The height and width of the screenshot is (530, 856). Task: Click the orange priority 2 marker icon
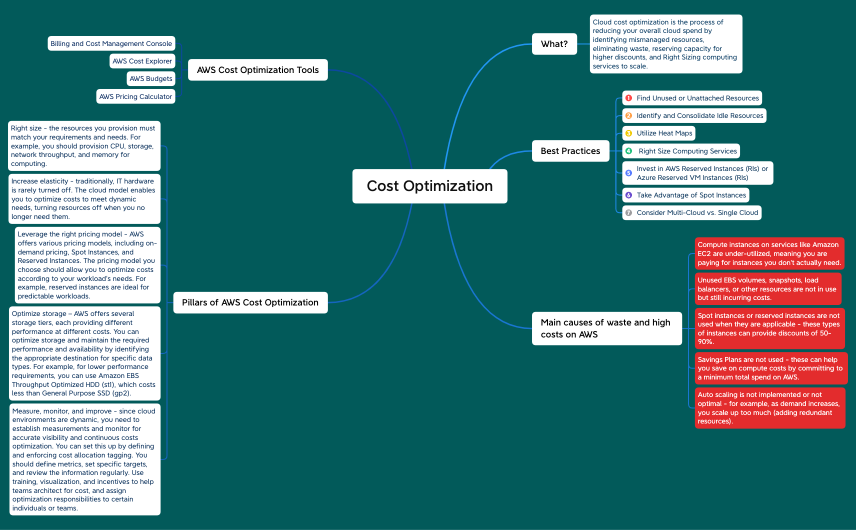(x=628, y=116)
